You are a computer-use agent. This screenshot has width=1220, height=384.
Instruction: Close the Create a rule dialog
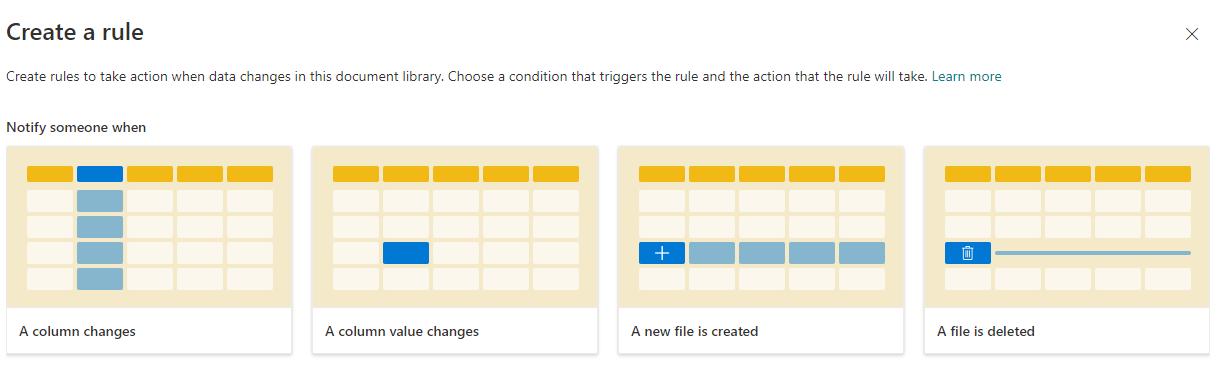(1192, 34)
